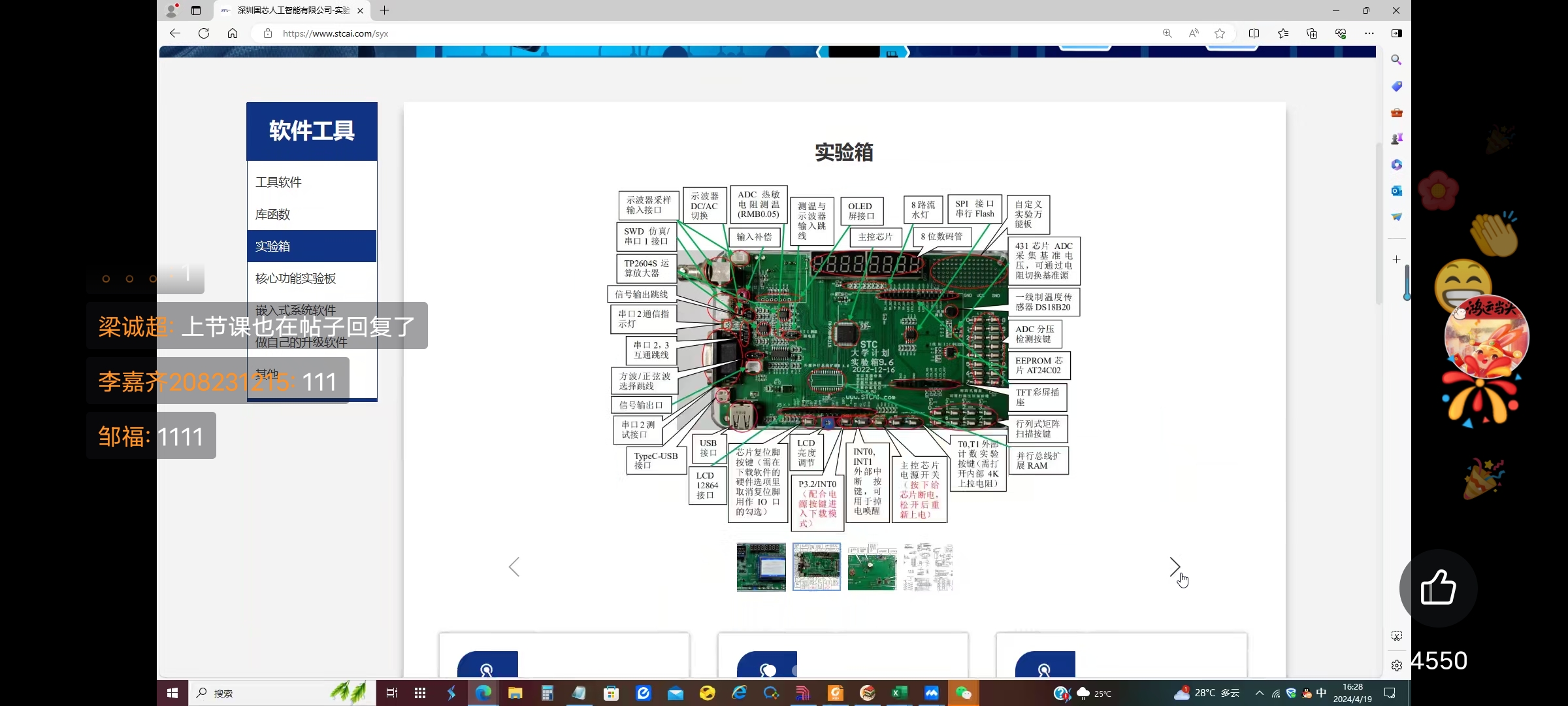Open sidebar Outlook icon
This screenshot has height=706, width=1568.
coord(1396,191)
